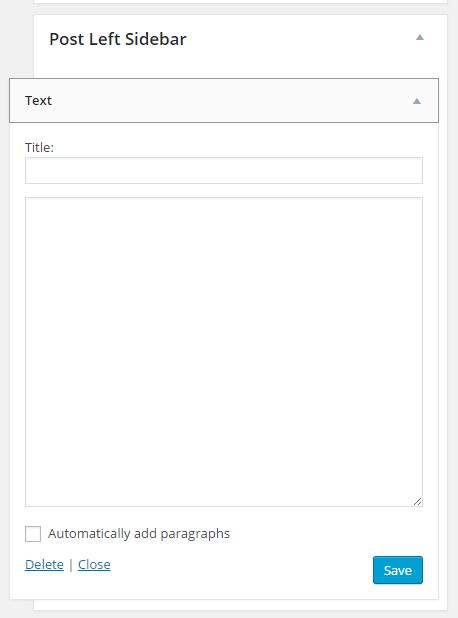Save the Text widget settings
This screenshot has height=618, width=458.
click(x=398, y=570)
